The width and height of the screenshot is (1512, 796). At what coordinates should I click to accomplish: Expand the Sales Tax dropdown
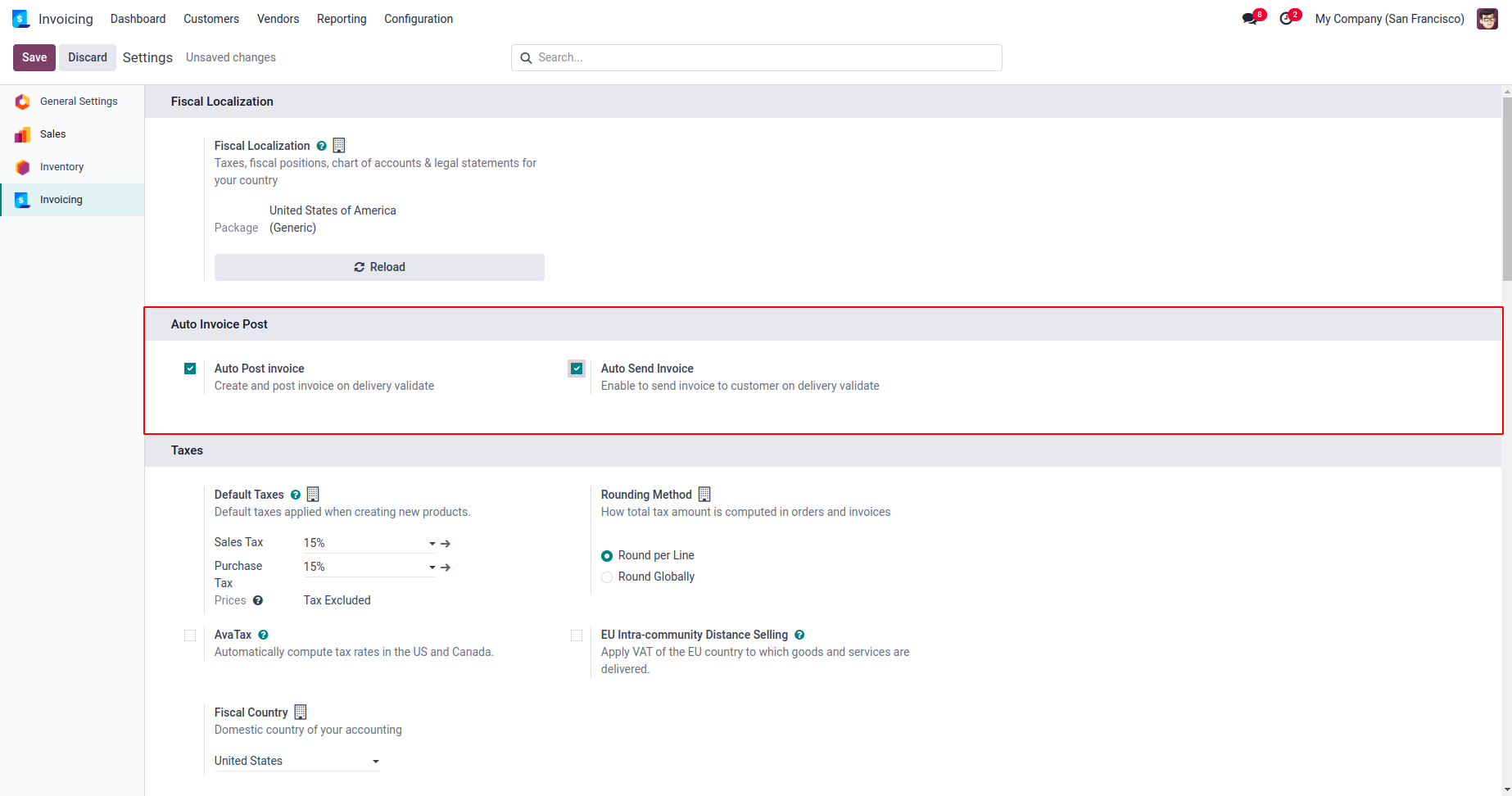click(x=432, y=544)
